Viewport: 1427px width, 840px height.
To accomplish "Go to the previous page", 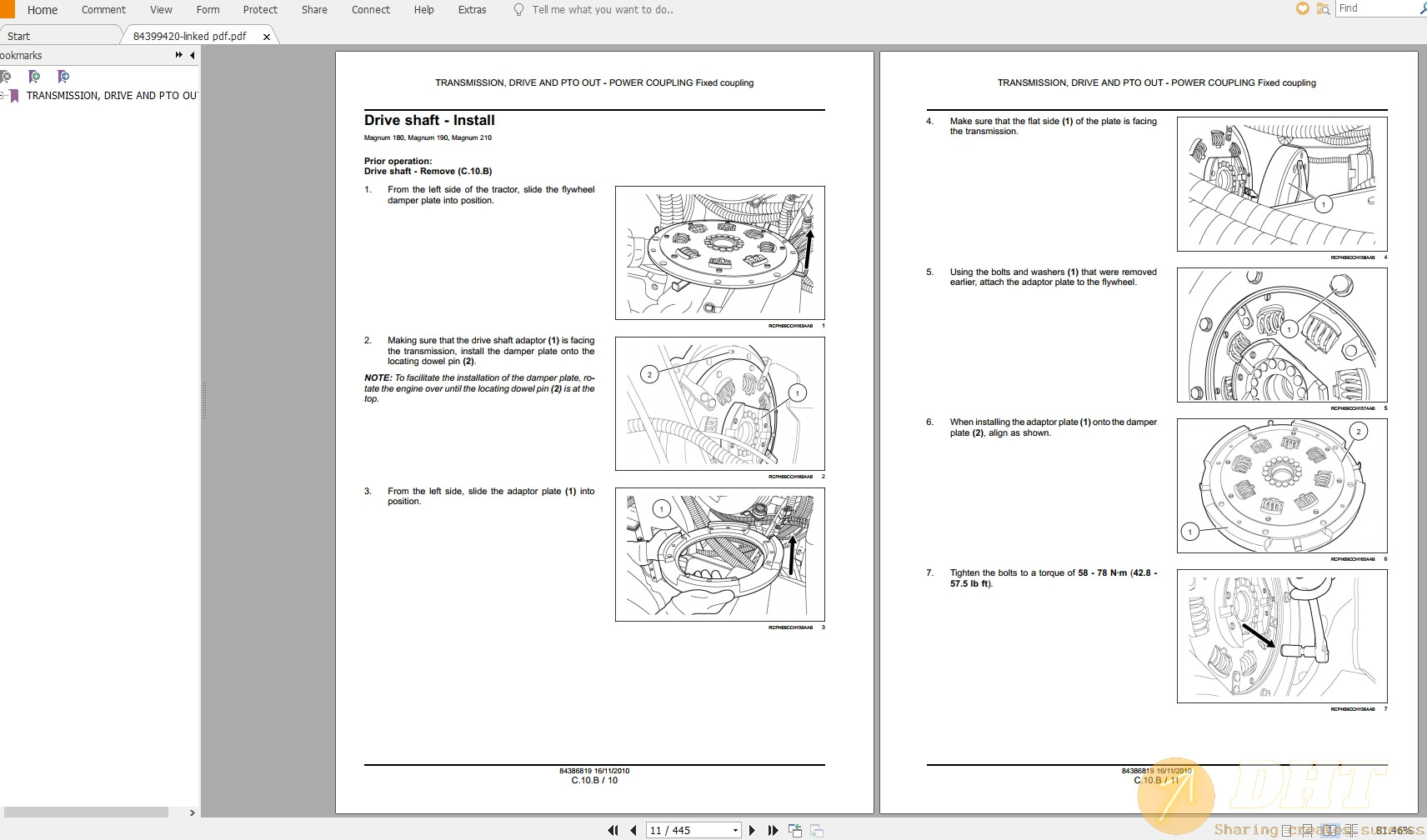I will click(x=633, y=830).
